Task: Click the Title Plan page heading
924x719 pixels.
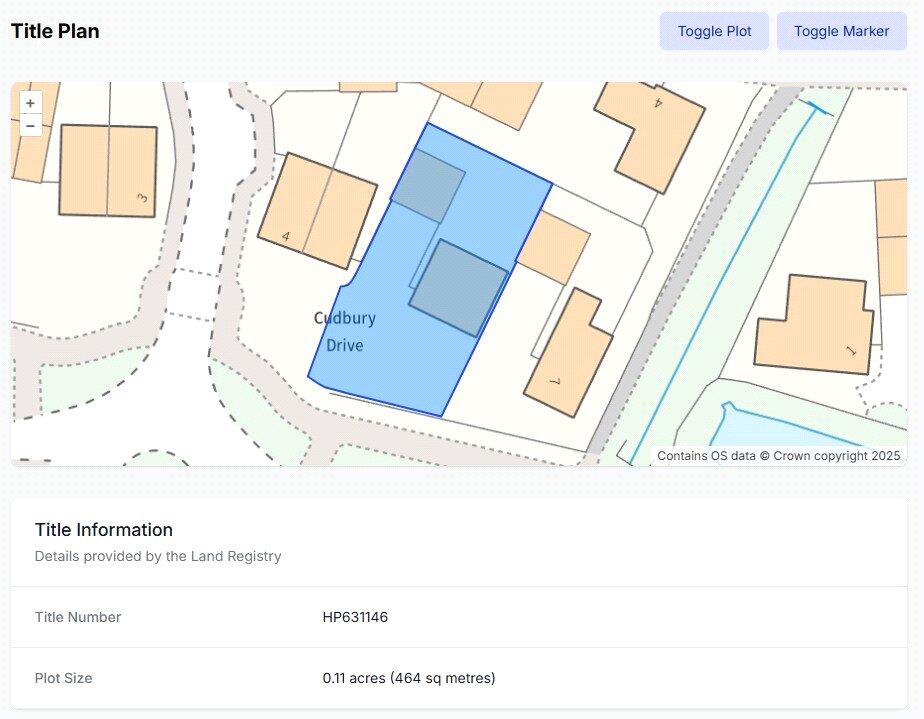Action: click(x=55, y=31)
